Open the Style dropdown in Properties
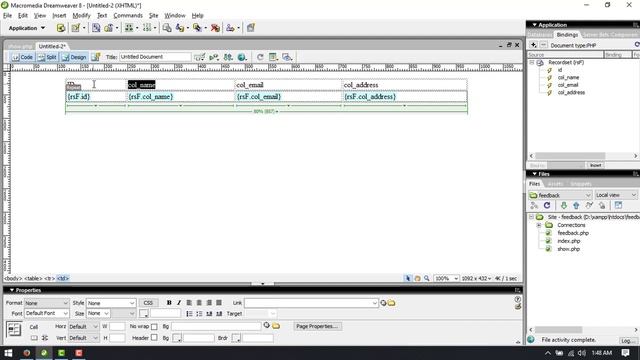The image size is (640, 360). pos(111,303)
